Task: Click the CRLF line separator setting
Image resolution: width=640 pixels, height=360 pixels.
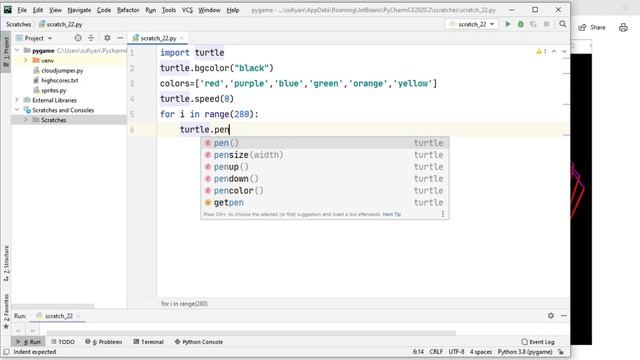Action: coord(436,352)
